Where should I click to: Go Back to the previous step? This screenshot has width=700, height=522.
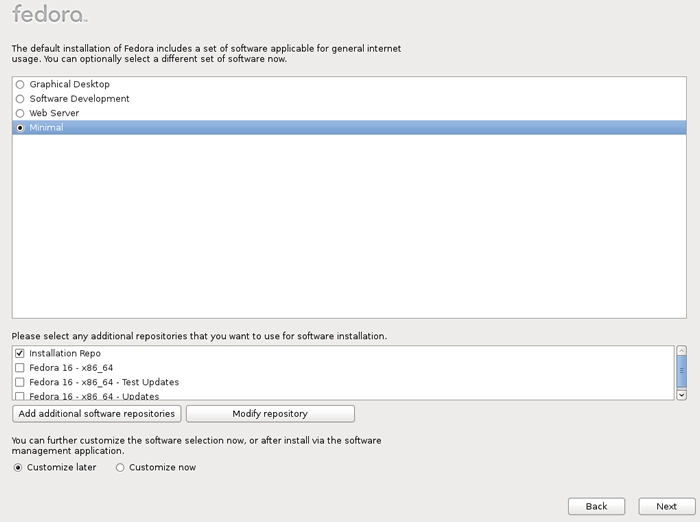pyautogui.click(x=596, y=506)
